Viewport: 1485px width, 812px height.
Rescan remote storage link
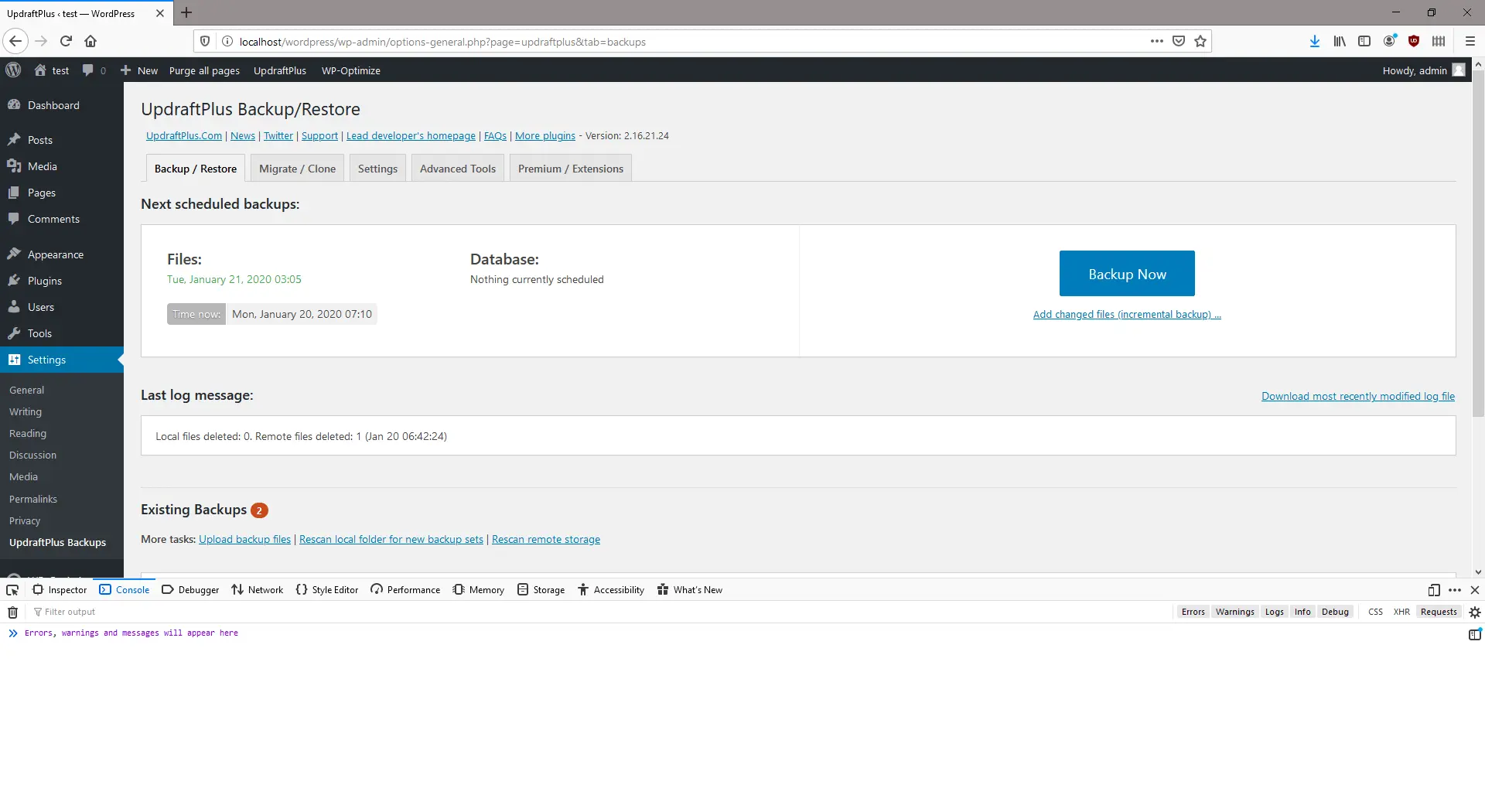pyautogui.click(x=546, y=540)
